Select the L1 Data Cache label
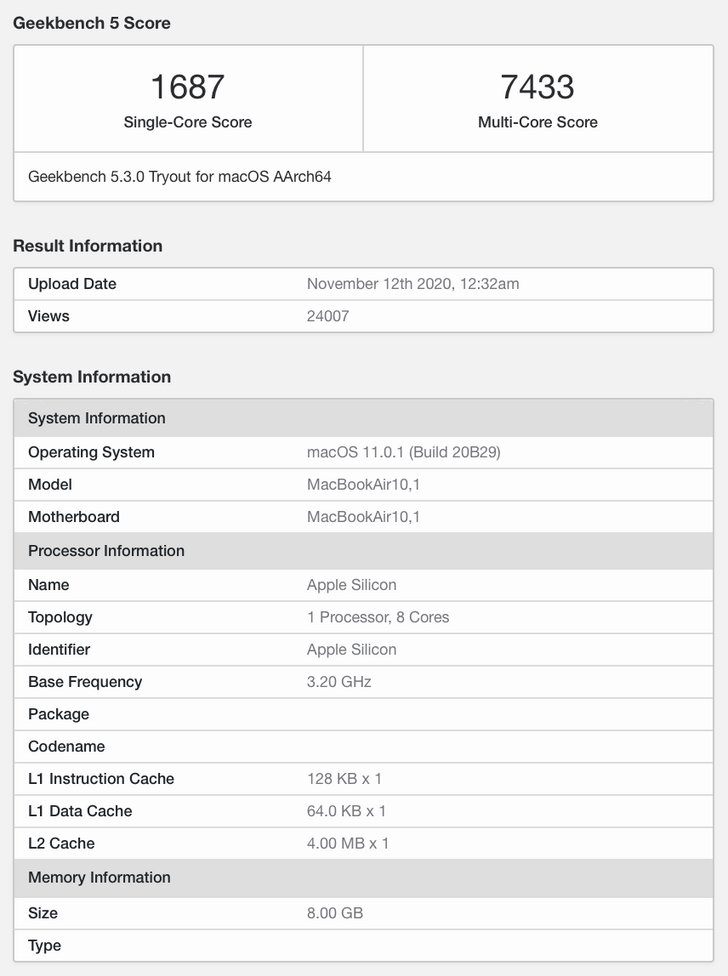The width and height of the screenshot is (728, 976). [x=80, y=812]
